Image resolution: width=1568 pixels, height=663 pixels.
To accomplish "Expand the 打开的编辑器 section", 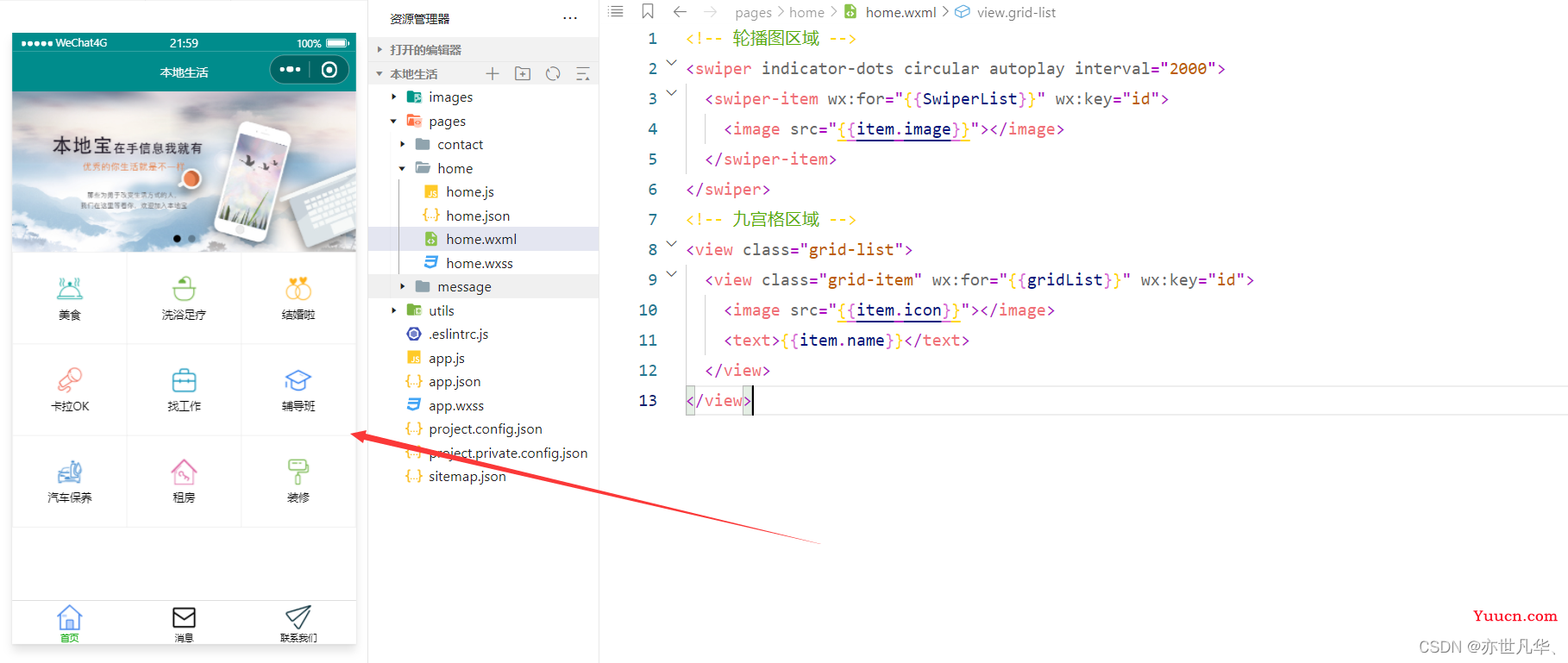I will click(483, 50).
